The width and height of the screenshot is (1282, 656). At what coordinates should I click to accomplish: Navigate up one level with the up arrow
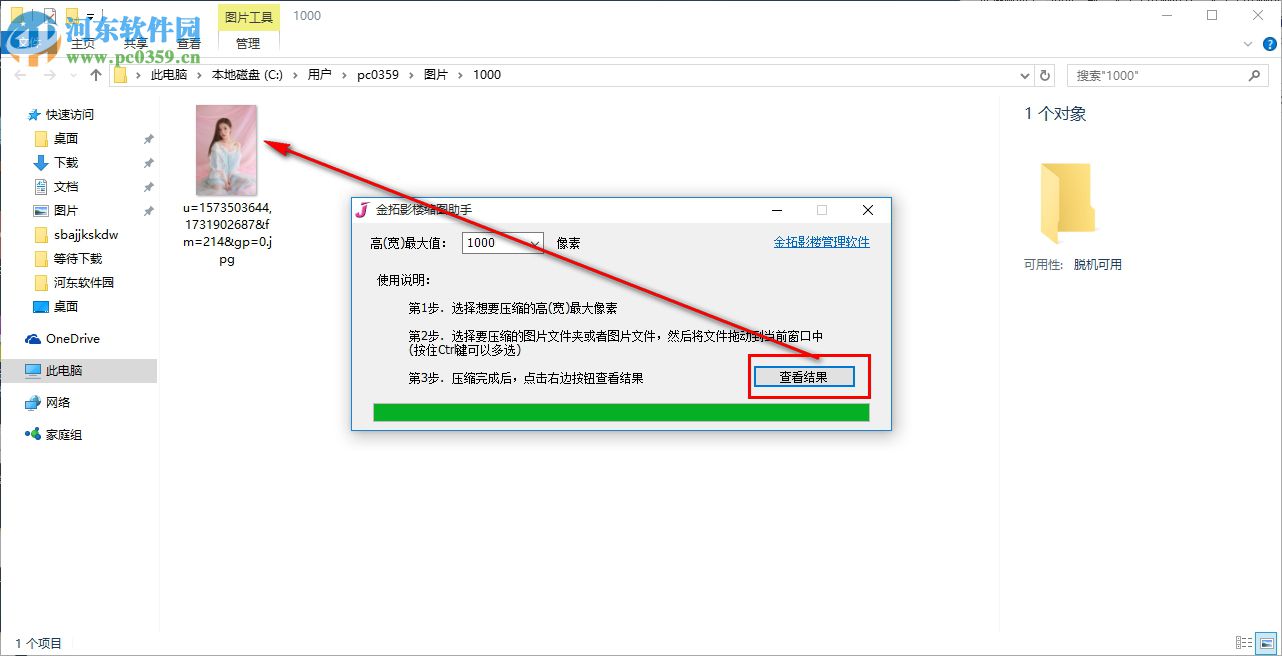(95, 74)
